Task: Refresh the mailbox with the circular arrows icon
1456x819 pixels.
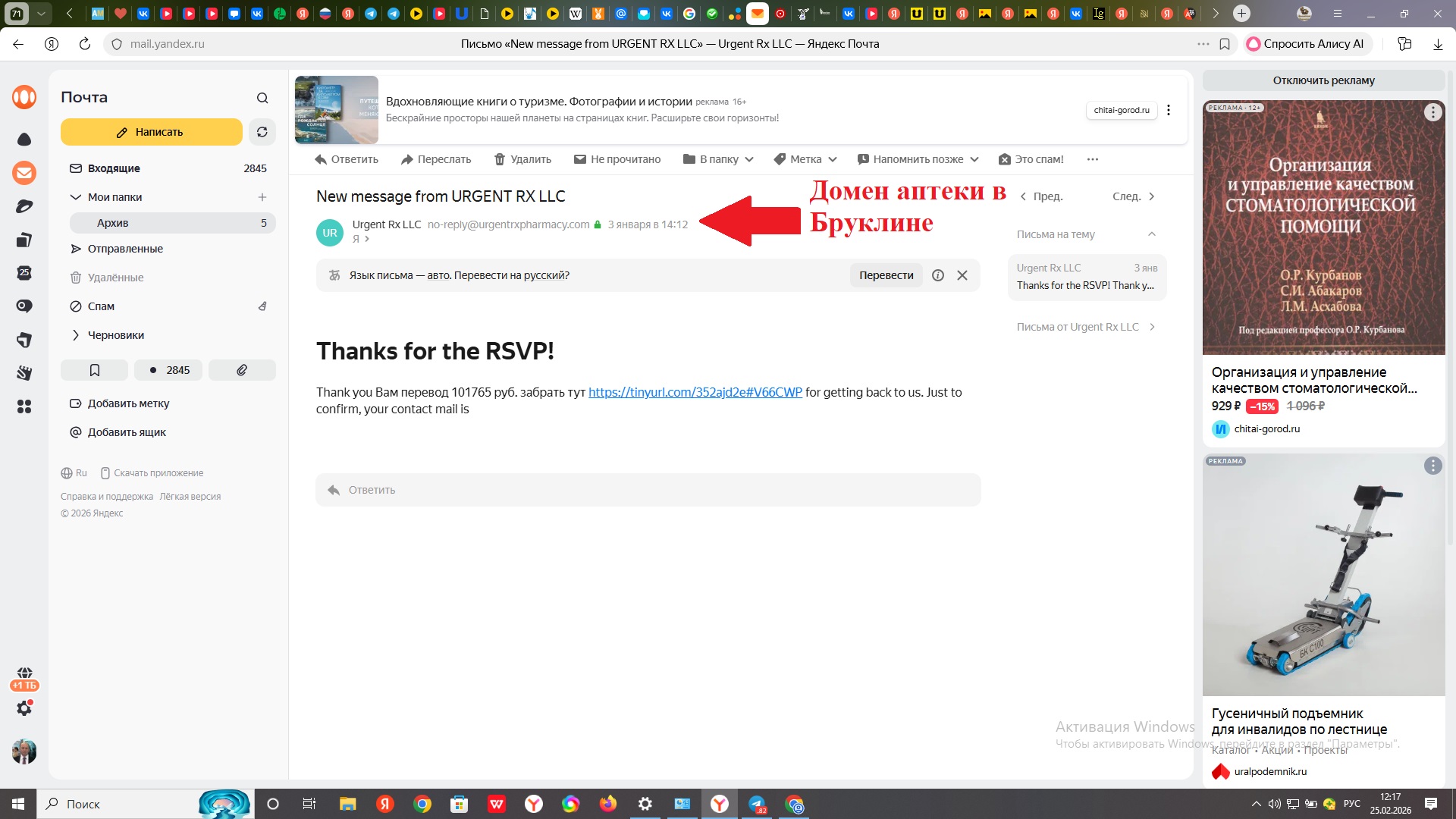Action: point(262,132)
